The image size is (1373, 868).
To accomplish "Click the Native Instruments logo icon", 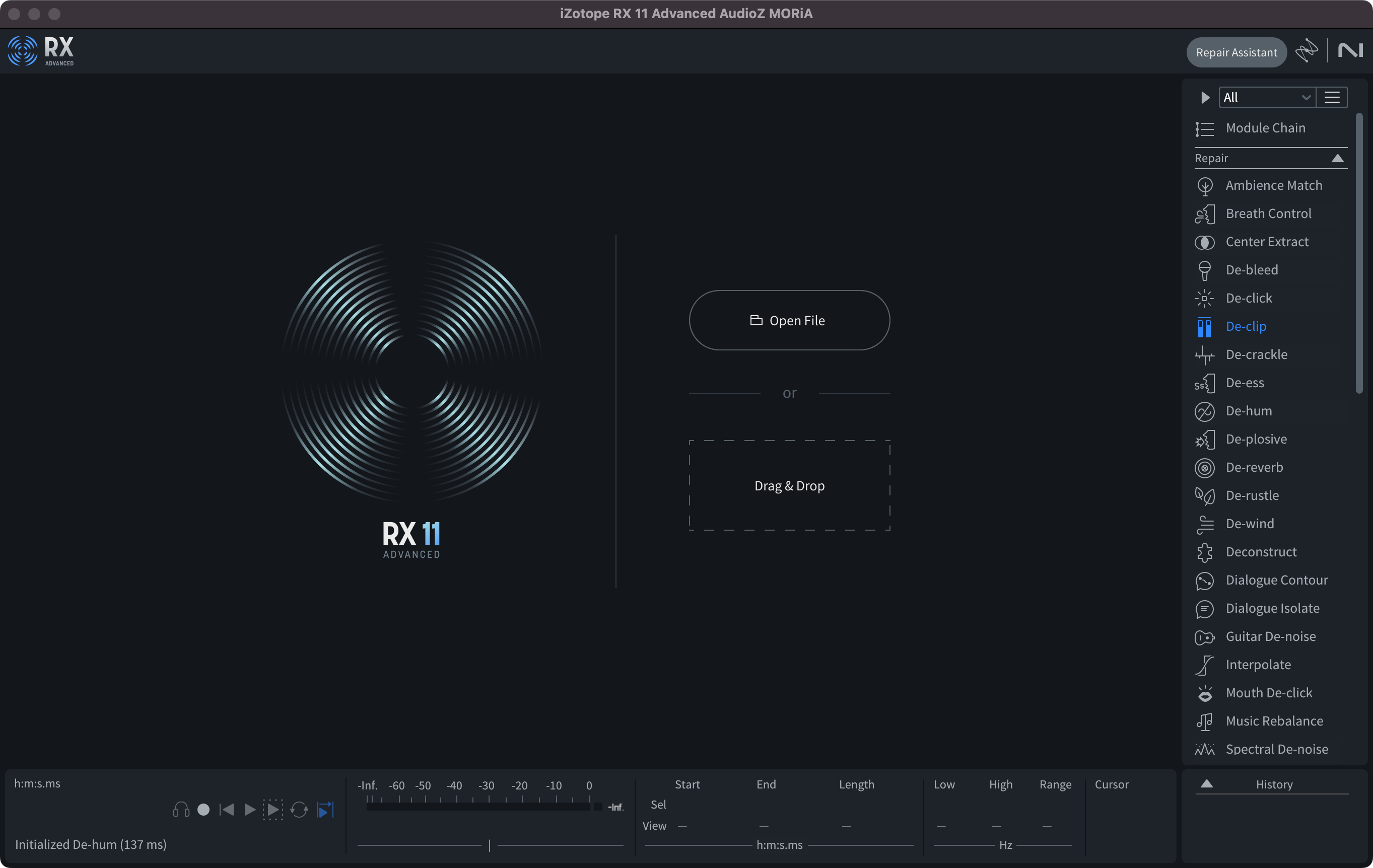I will [1350, 51].
